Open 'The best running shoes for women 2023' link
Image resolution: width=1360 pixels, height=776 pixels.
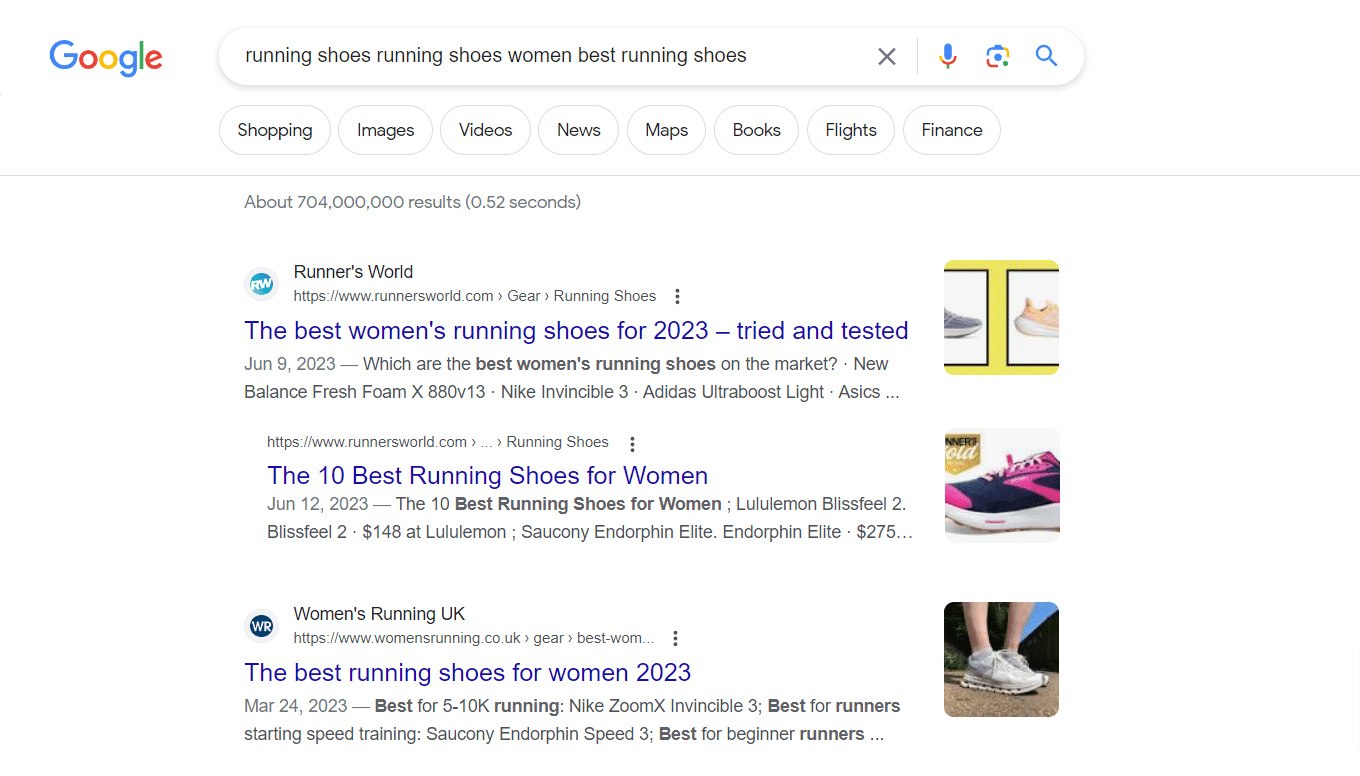coord(467,672)
